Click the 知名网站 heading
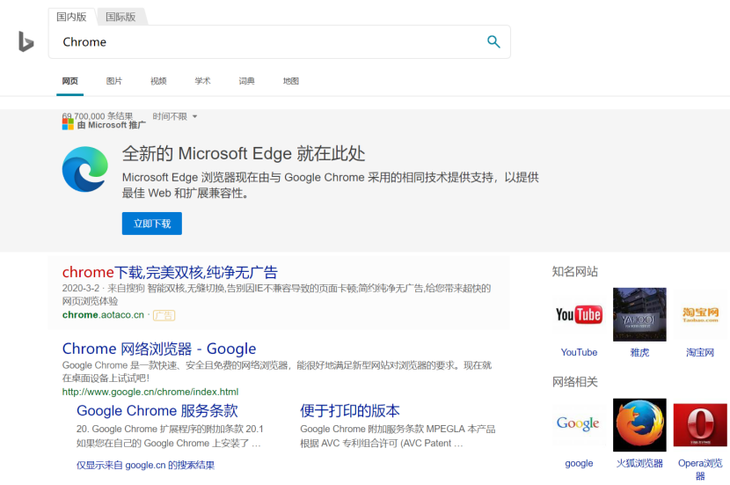Screen dimensions: 730x485 [575, 272]
